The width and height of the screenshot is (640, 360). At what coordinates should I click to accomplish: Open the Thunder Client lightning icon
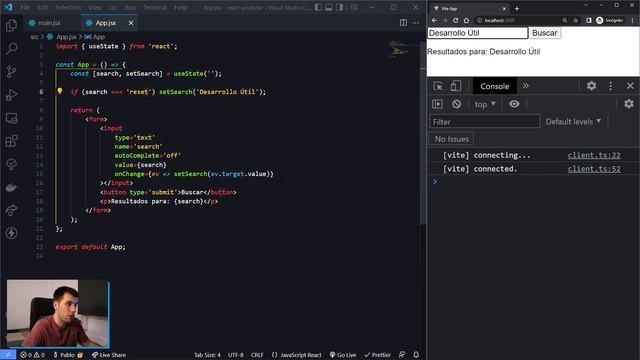click(11, 233)
